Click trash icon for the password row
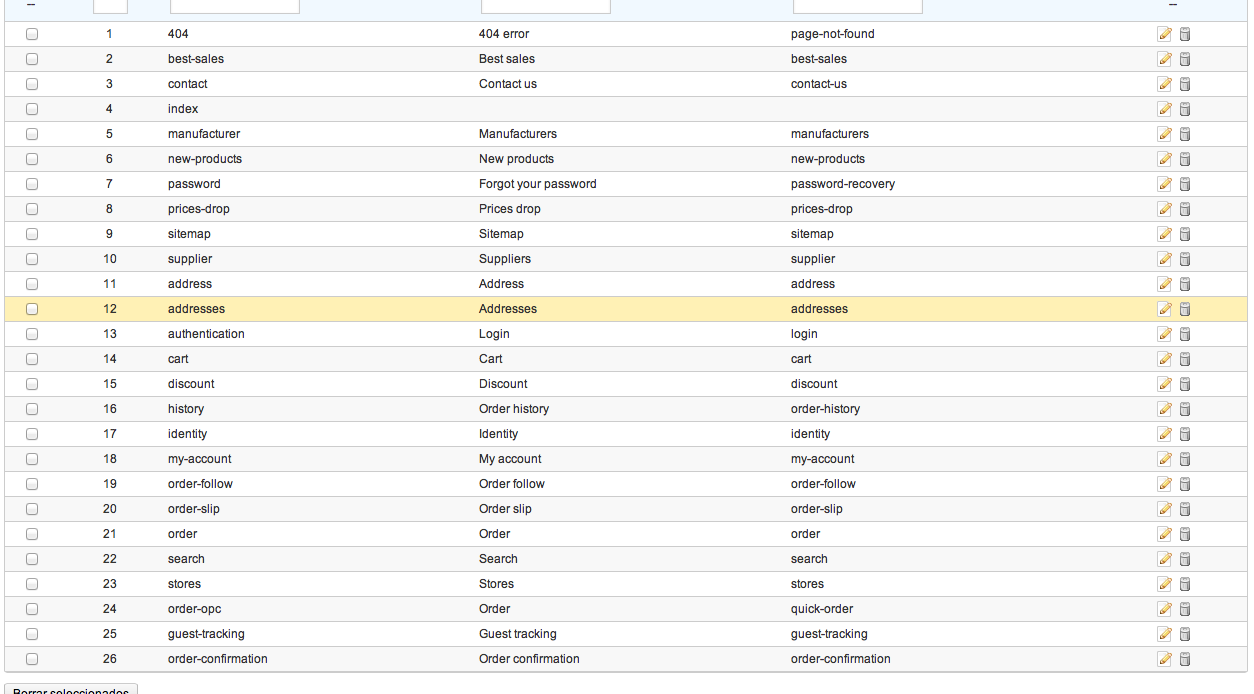Viewport: 1254px width, 694px height. [x=1185, y=184]
